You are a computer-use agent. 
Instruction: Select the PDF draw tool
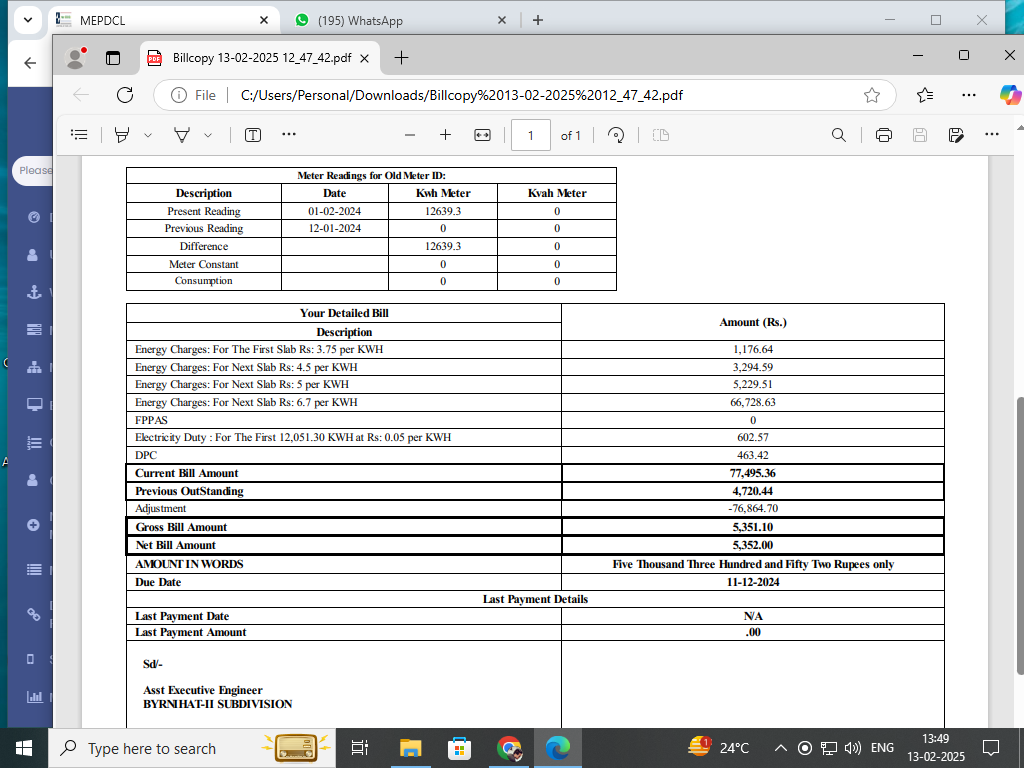coord(182,135)
